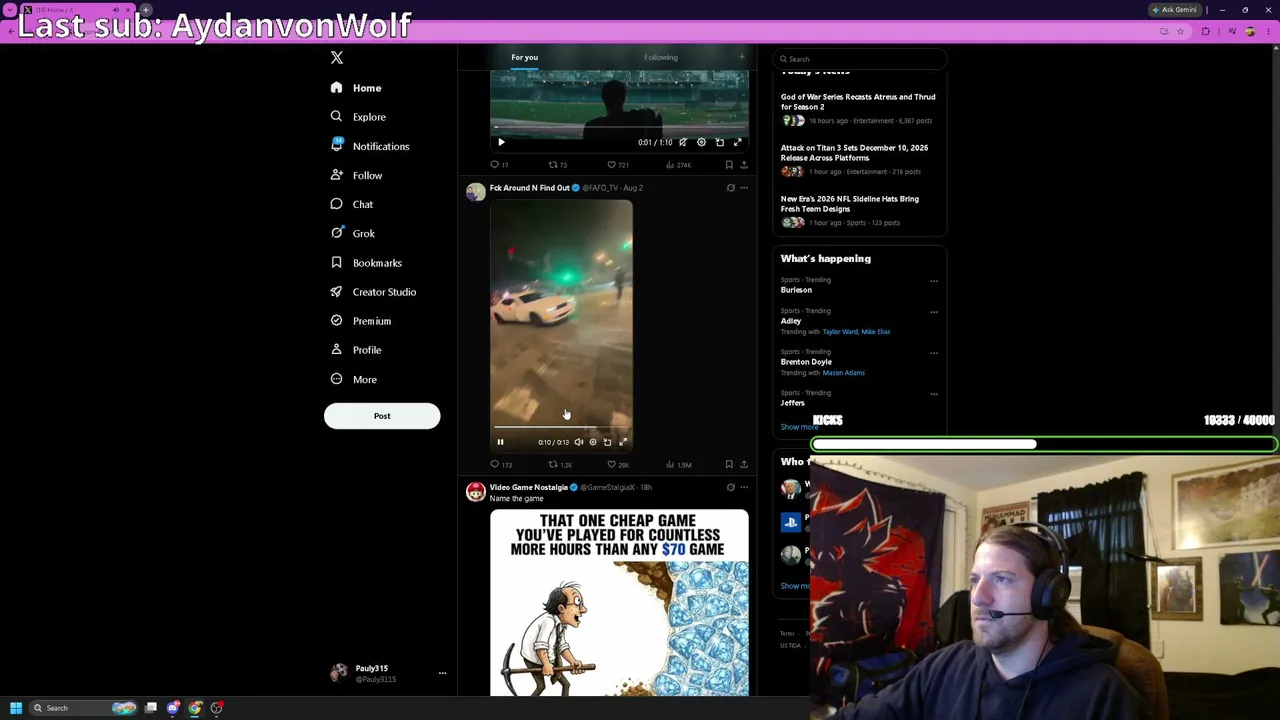The width and height of the screenshot is (1280, 720).
Task: Bookmark the stadium video post
Action: click(729, 165)
